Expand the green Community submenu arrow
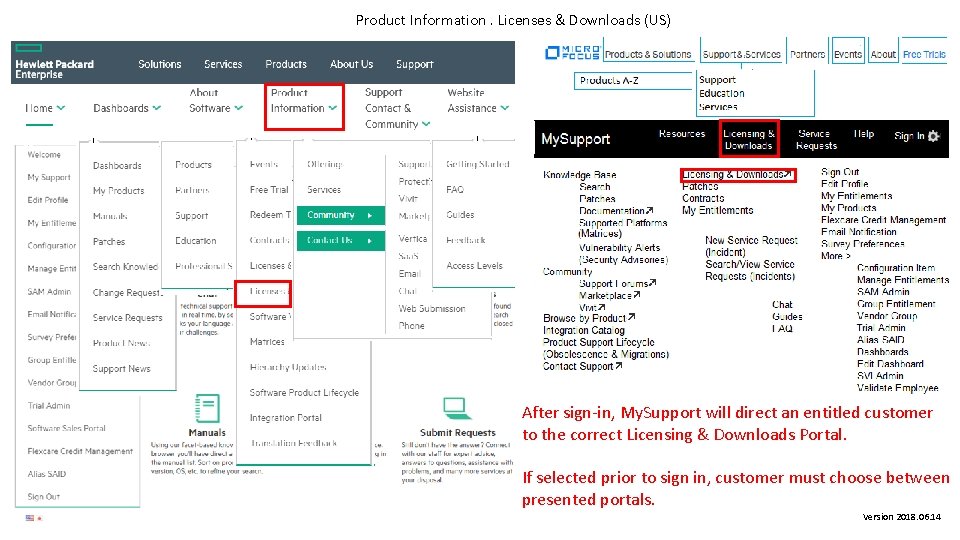960x540 pixels. (370, 216)
